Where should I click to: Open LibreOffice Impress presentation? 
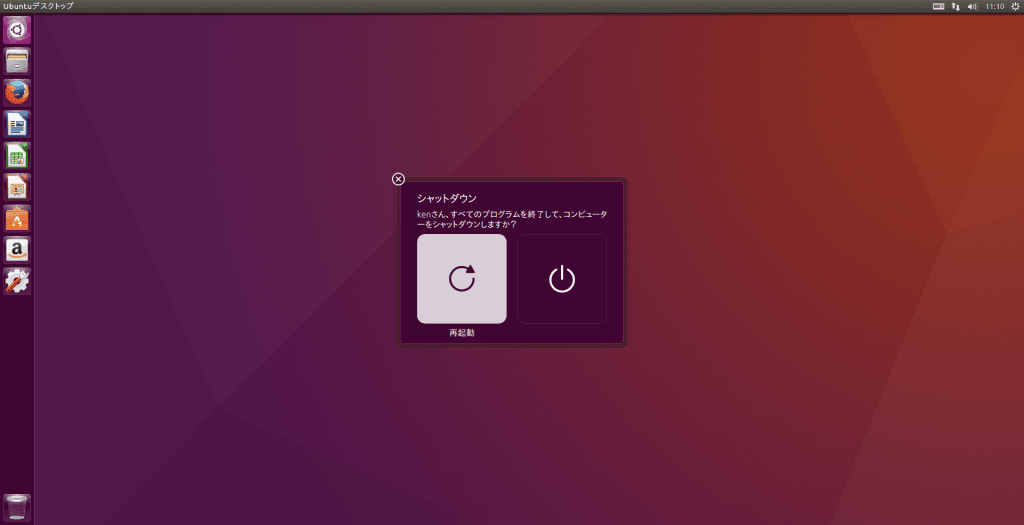coord(17,187)
